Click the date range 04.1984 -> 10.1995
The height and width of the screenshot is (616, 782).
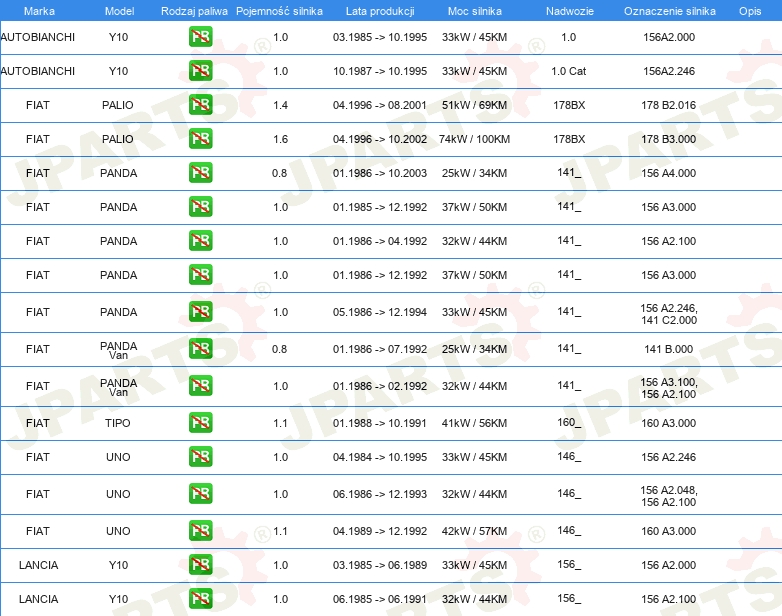point(380,457)
